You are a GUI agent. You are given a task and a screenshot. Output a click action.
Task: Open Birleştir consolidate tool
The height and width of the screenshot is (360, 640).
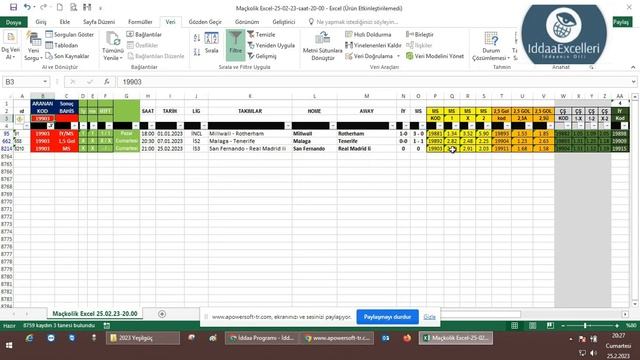coord(420,35)
